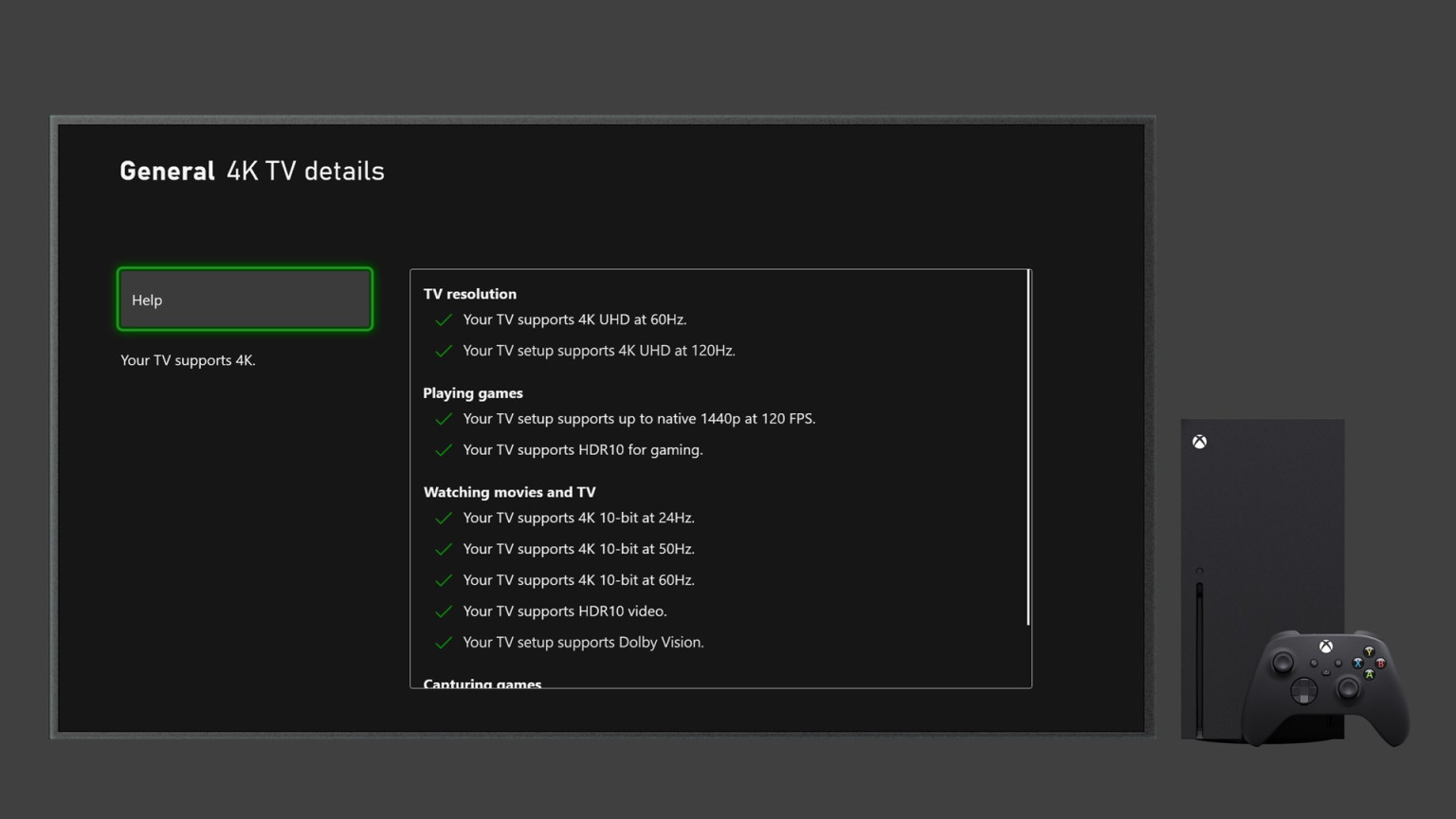Click the Your TV supports 4K text

(x=187, y=360)
